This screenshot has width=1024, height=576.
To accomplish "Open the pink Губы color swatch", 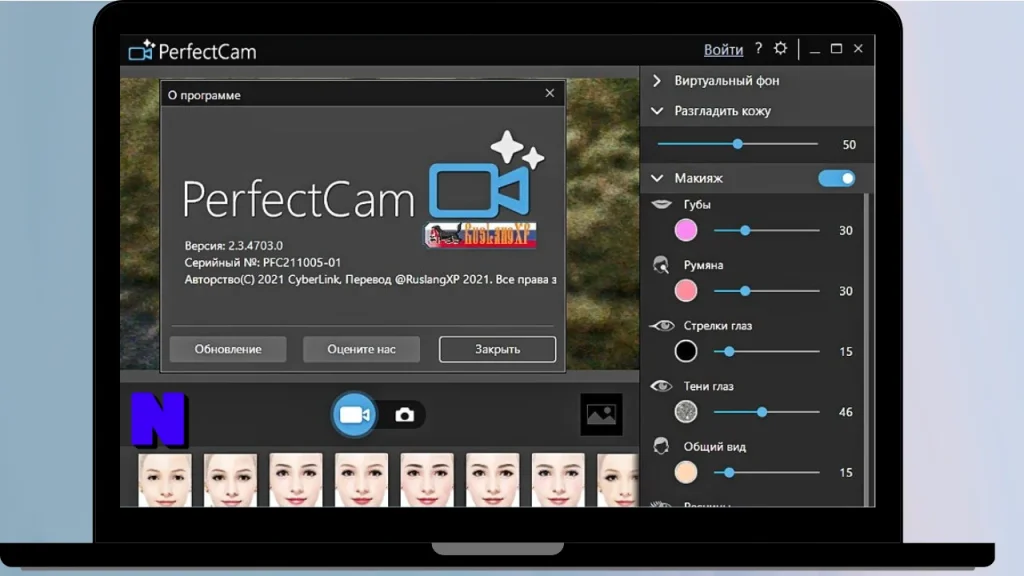I will (686, 231).
